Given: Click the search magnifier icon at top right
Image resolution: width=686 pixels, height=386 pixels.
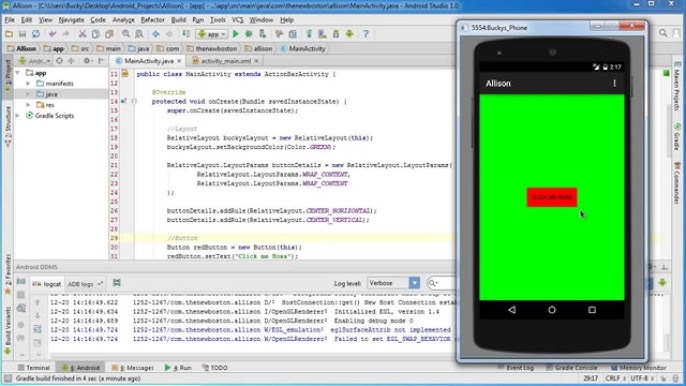Looking at the screenshot, I should [x=663, y=33].
